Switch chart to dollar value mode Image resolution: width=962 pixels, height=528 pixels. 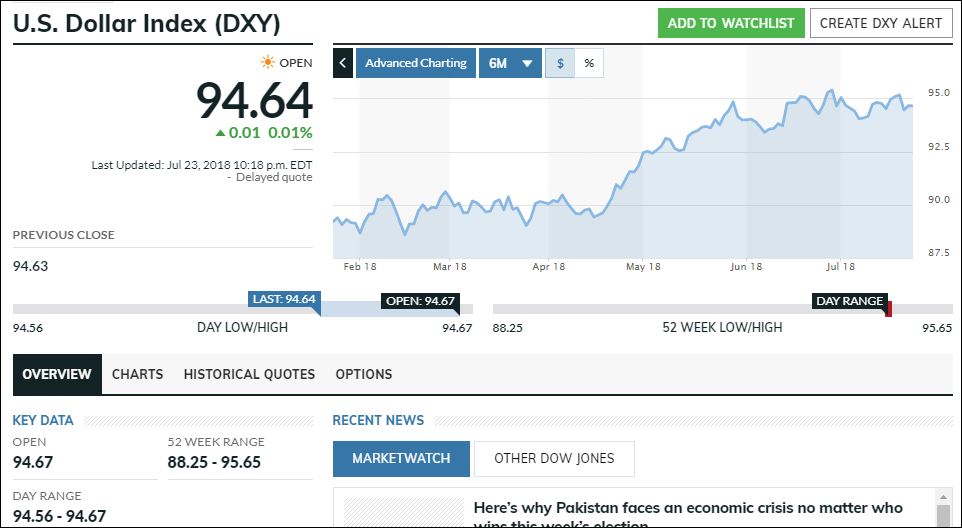point(560,63)
